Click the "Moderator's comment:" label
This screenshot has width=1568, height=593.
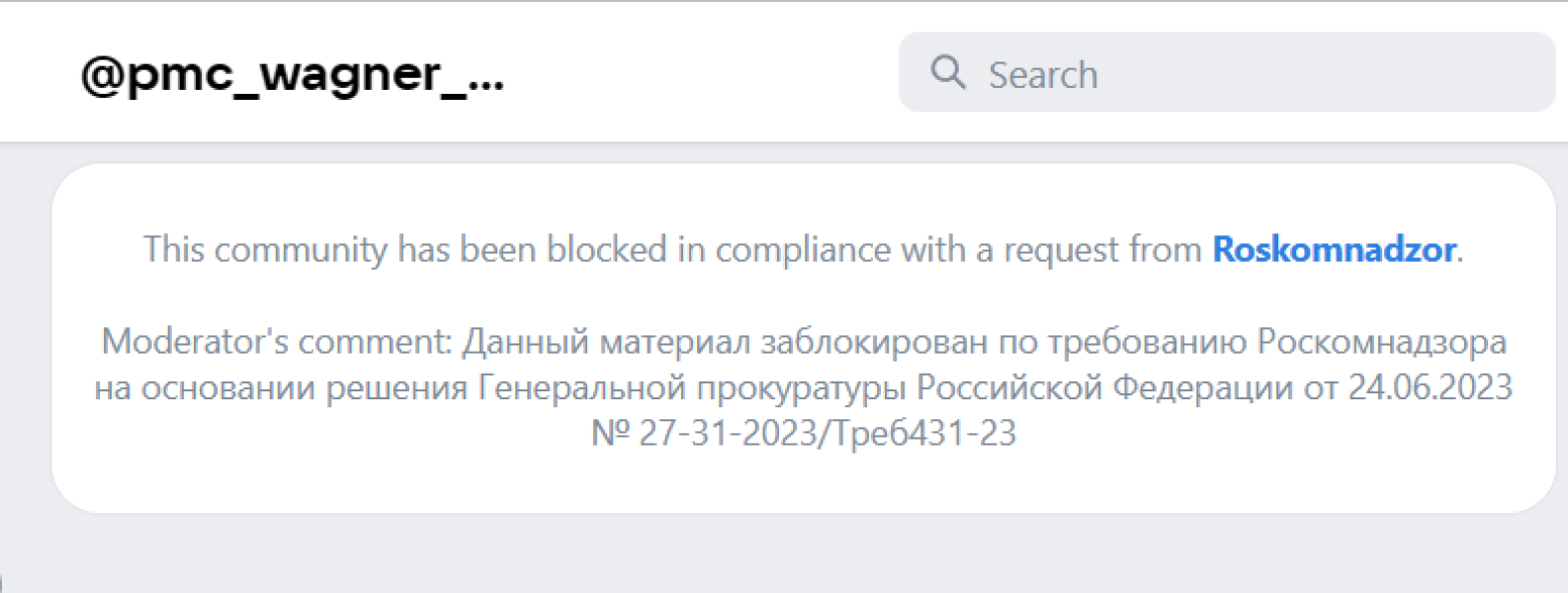tap(277, 342)
